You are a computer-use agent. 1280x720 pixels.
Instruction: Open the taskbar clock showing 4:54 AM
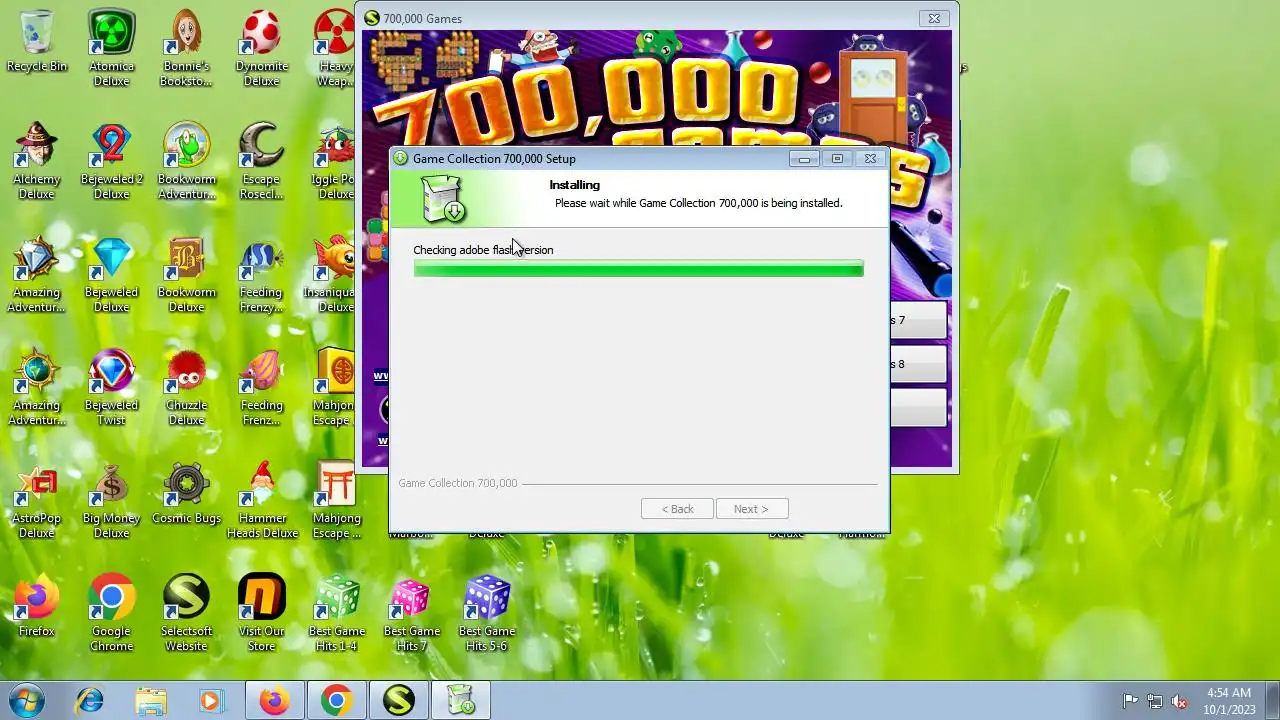(x=1229, y=701)
